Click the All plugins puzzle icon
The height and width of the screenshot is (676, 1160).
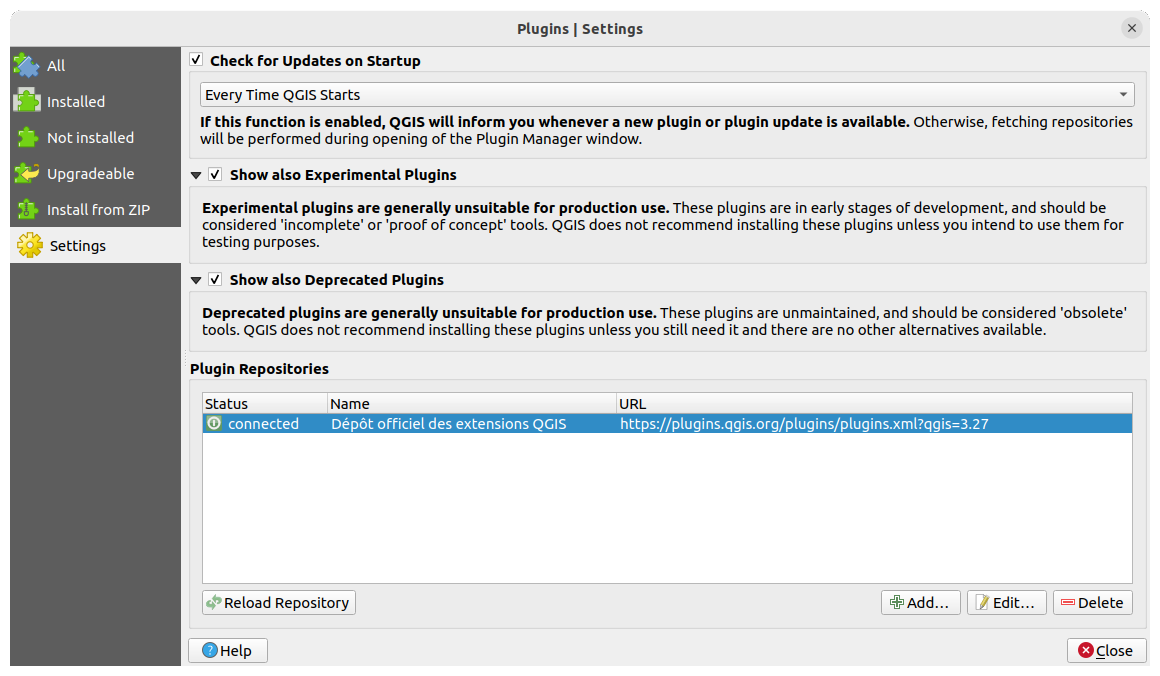point(27,65)
